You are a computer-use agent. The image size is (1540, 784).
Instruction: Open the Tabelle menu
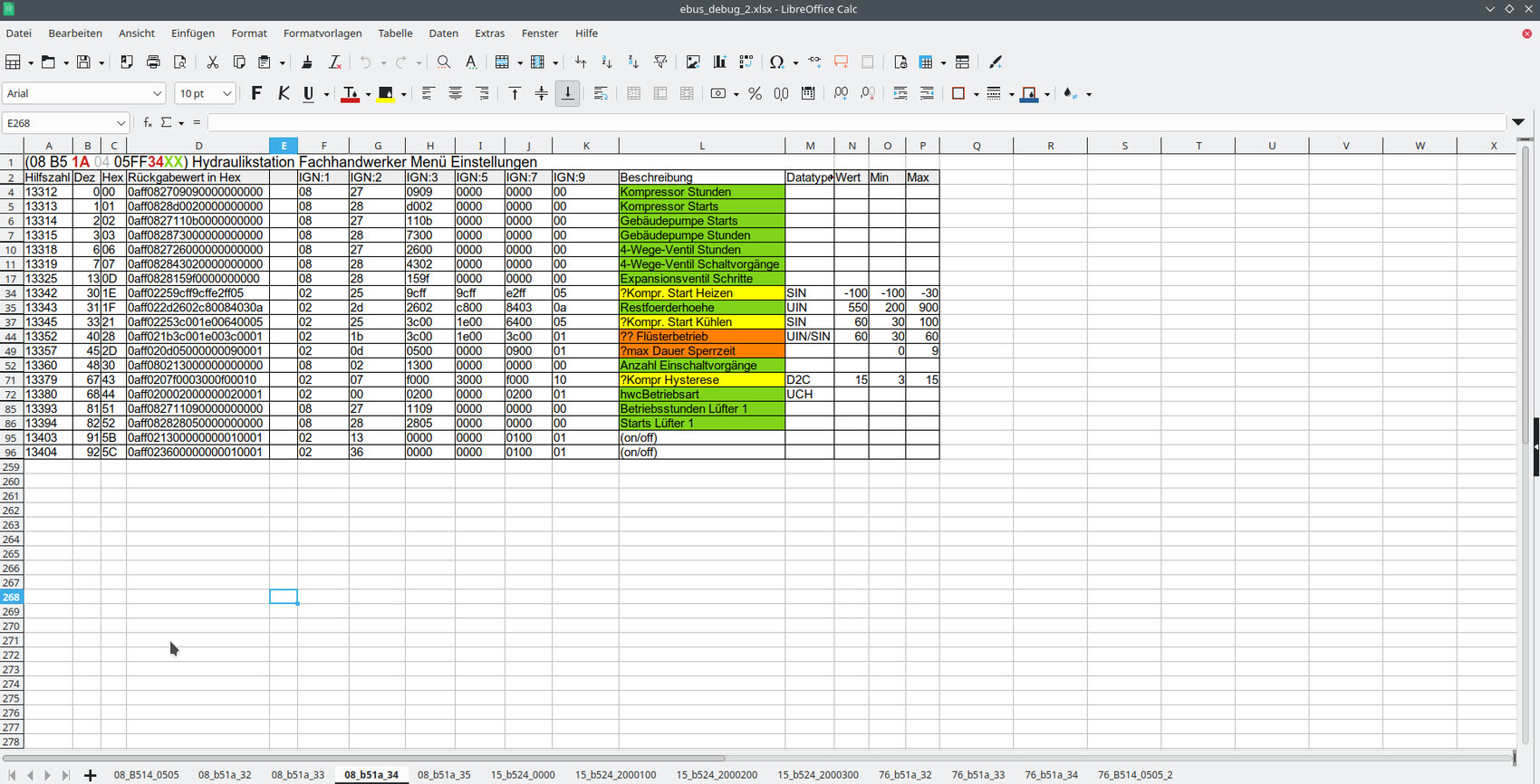(x=395, y=33)
